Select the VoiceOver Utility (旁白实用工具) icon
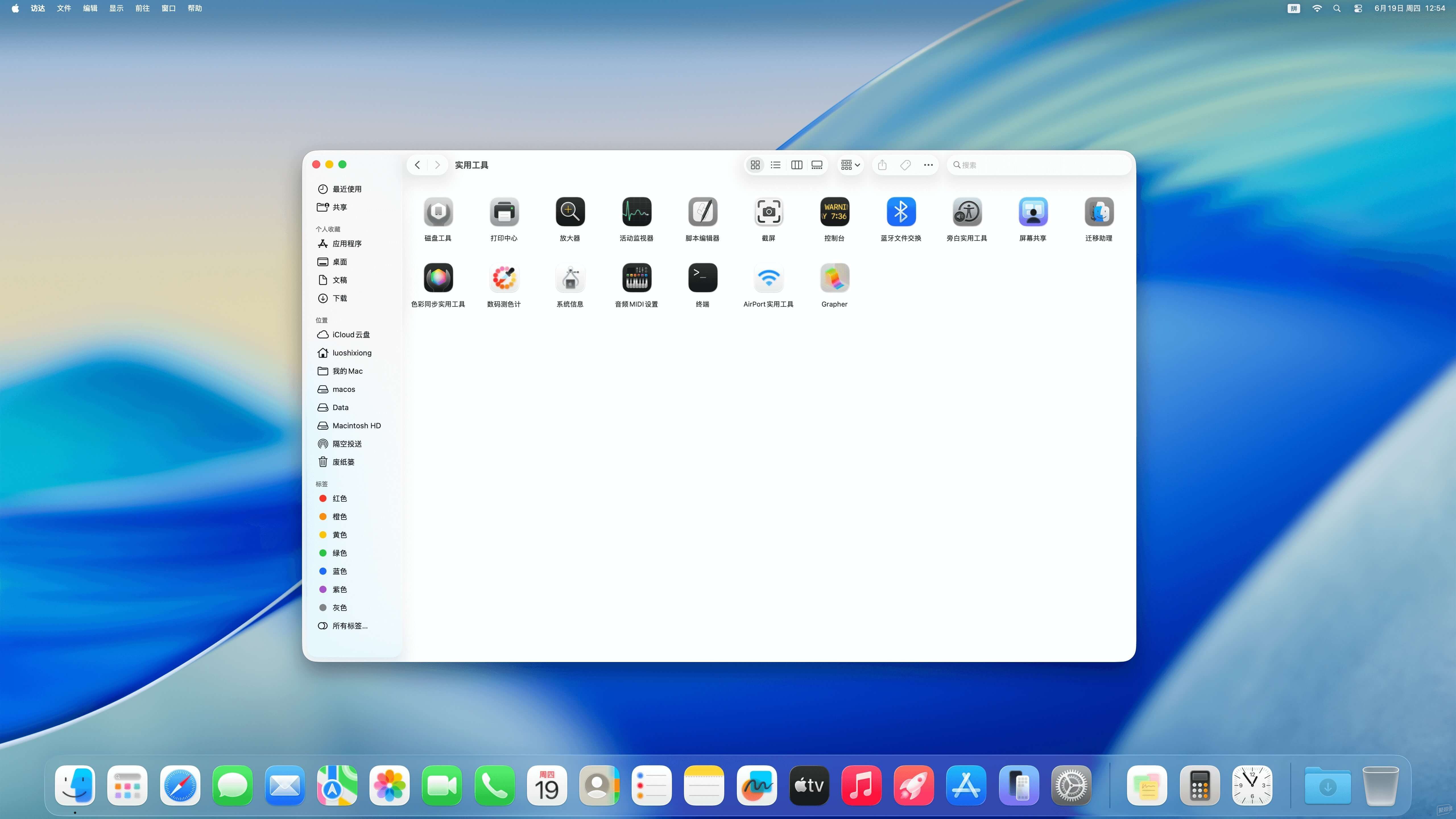Screen dimensions: 1456x819 coord(967,212)
